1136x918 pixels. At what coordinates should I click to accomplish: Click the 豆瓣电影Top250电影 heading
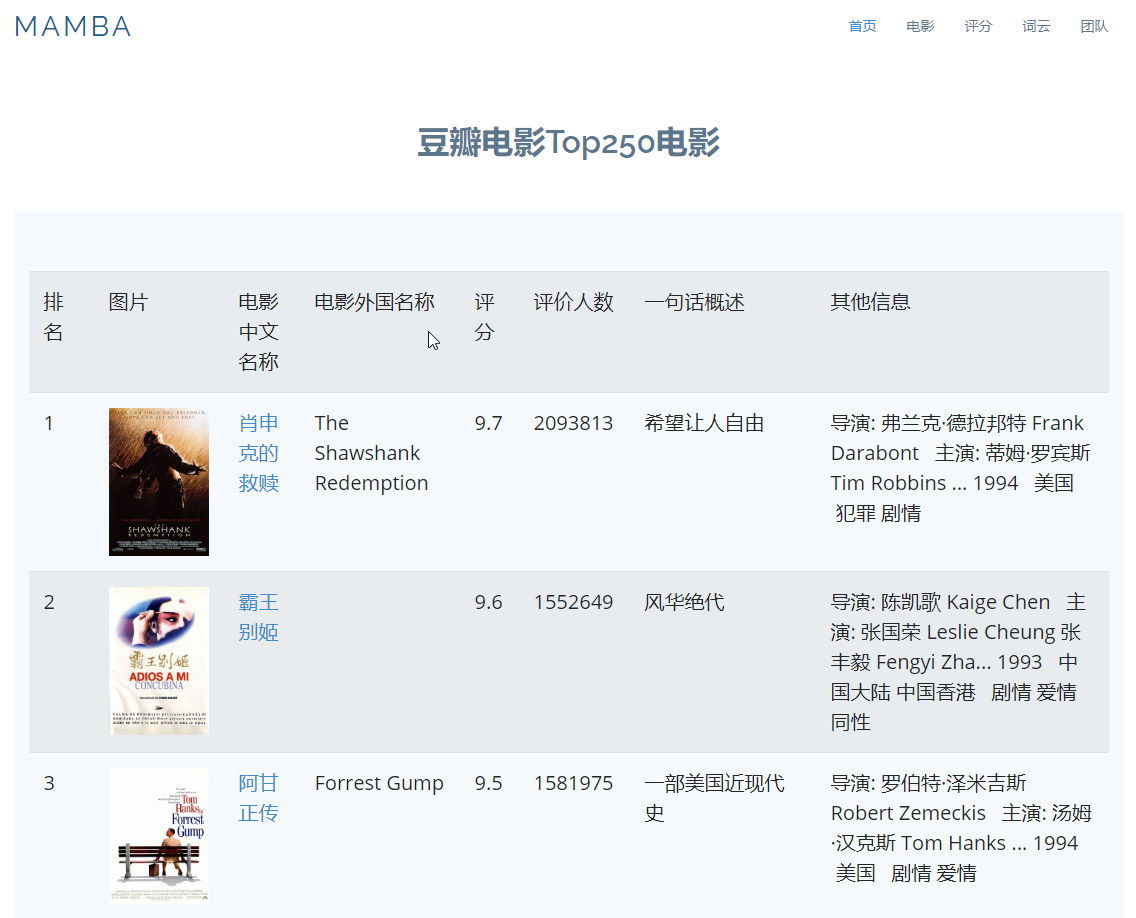[x=568, y=142]
